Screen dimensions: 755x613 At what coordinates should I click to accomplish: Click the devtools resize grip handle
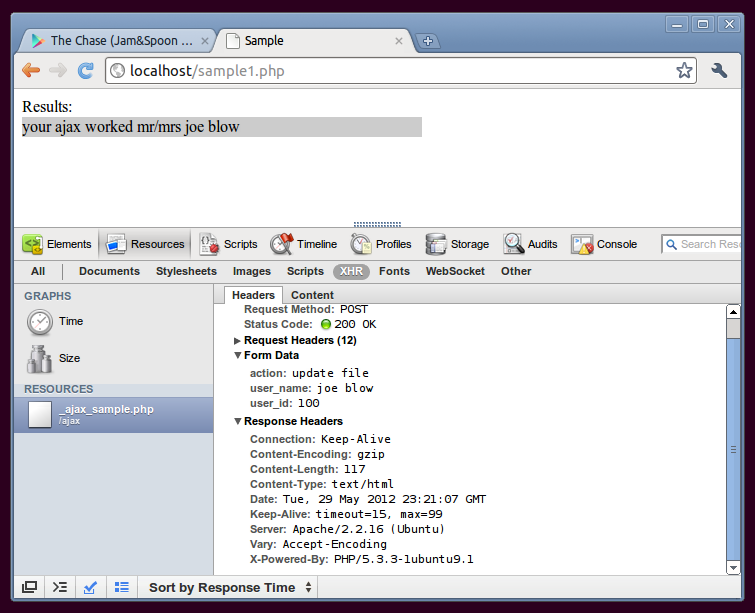click(x=377, y=224)
